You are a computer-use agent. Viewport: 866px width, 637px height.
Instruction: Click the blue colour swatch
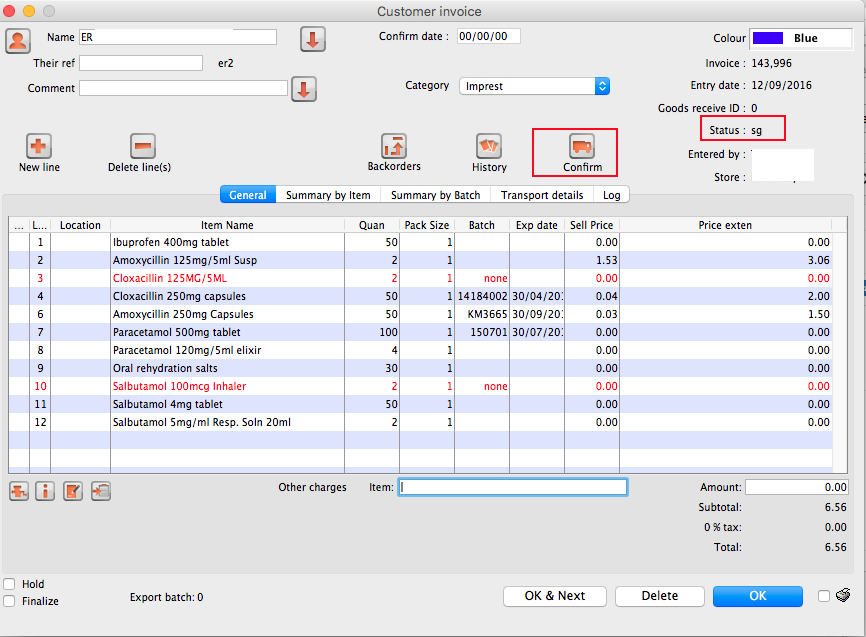click(767, 38)
